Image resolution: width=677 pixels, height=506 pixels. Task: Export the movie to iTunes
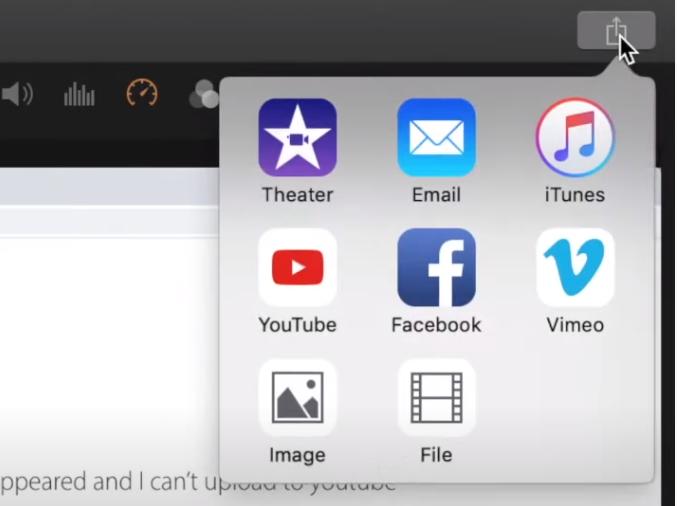pos(575,137)
